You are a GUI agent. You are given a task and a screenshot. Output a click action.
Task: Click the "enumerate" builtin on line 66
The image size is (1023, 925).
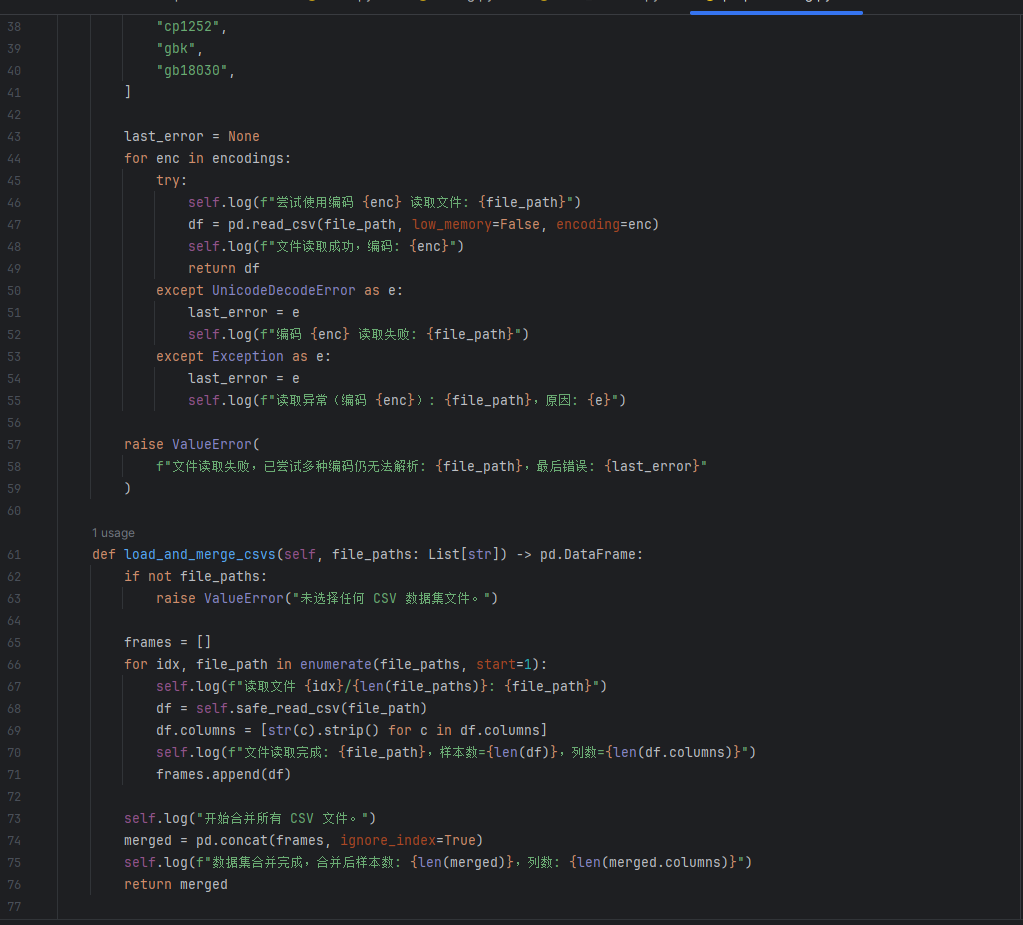(336, 665)
